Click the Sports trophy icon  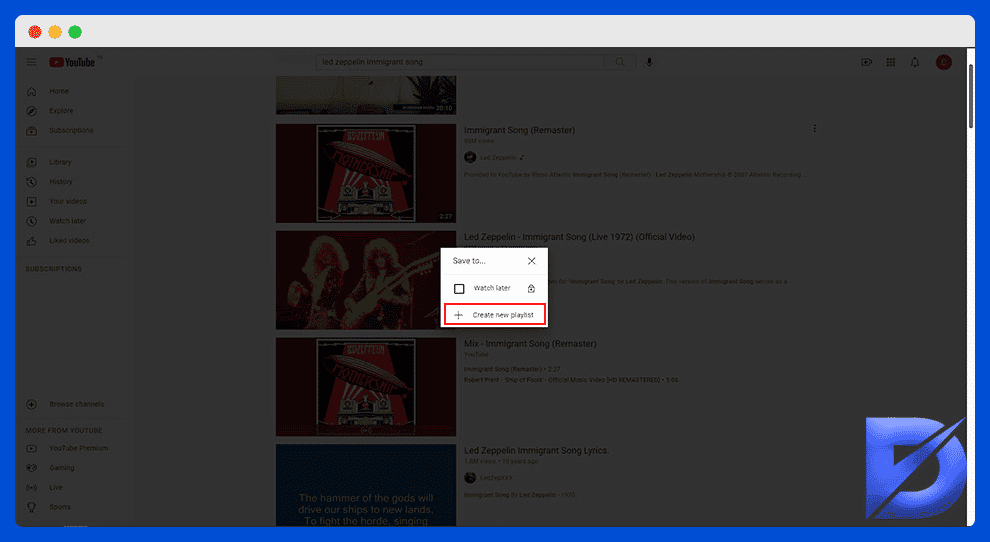(x=32, y=507)
